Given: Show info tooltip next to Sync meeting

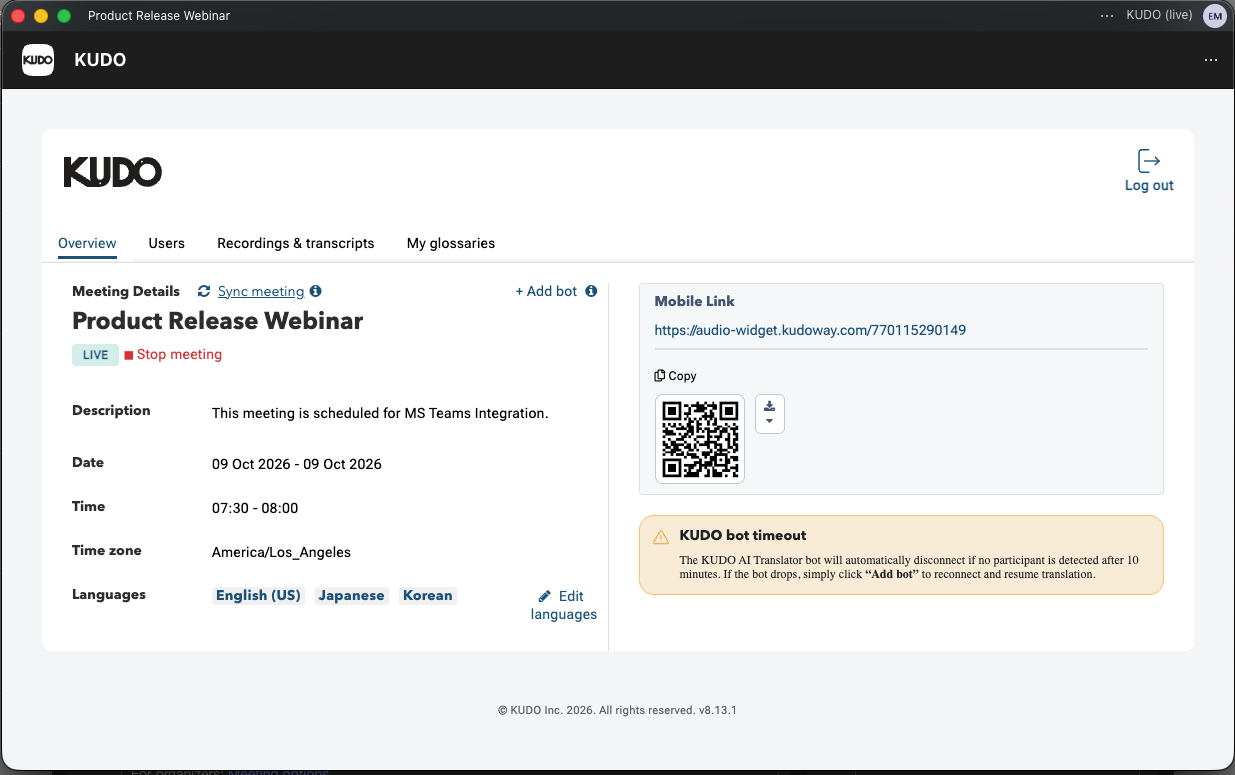Looking at the screenshot, I should click(316, 291).
